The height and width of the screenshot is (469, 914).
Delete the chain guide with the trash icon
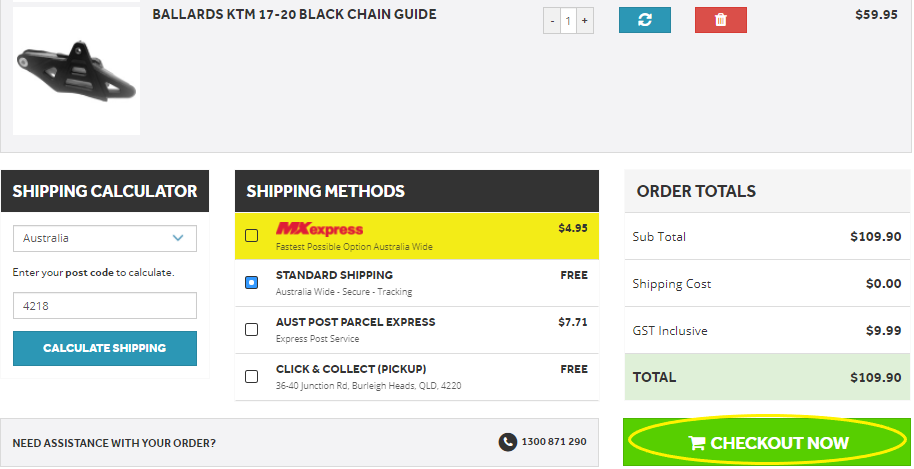[x=720, y=20]
